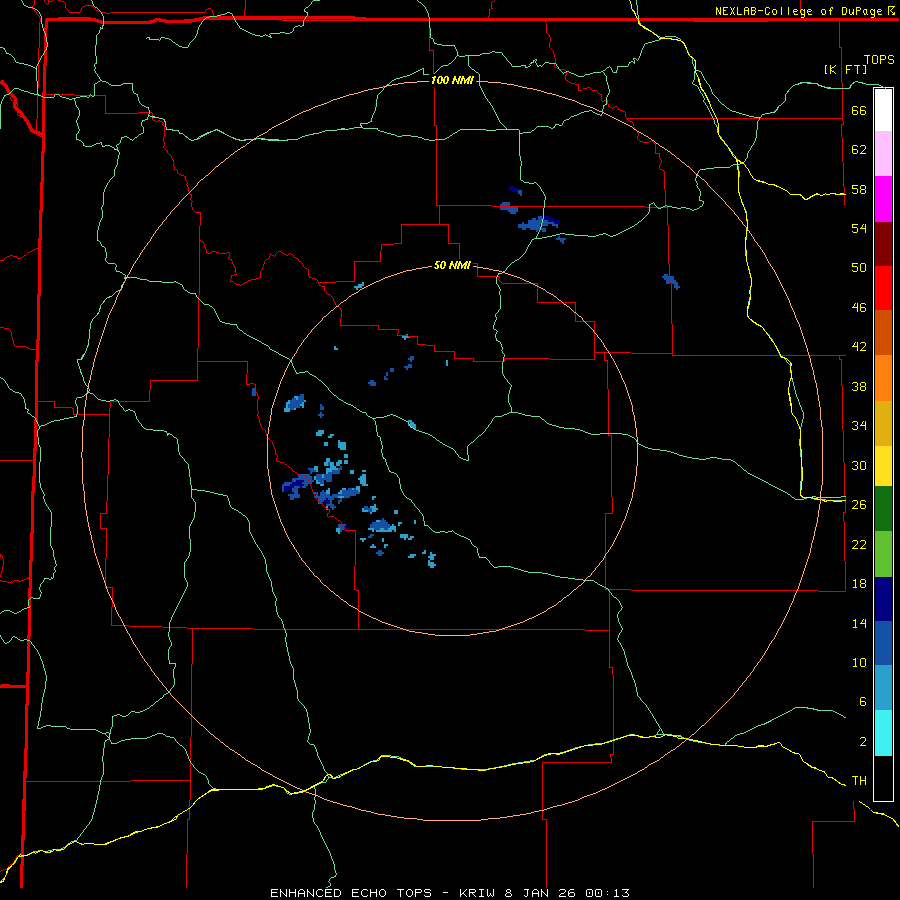Image resolution: width=900 pixels, height=900 pixels.
Task: Click the 00:13 timestamp
Action: (x=607, y=893)
